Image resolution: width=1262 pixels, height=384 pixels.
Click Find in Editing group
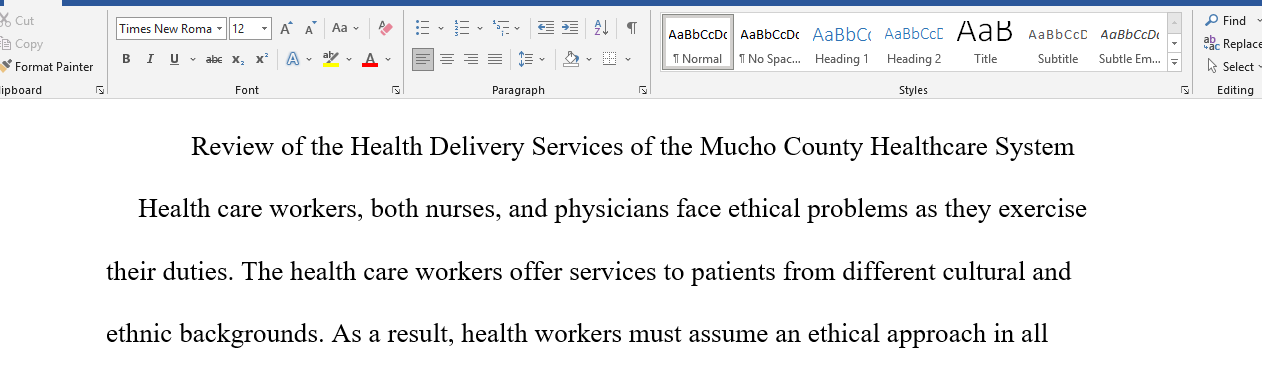[1226, 20]
